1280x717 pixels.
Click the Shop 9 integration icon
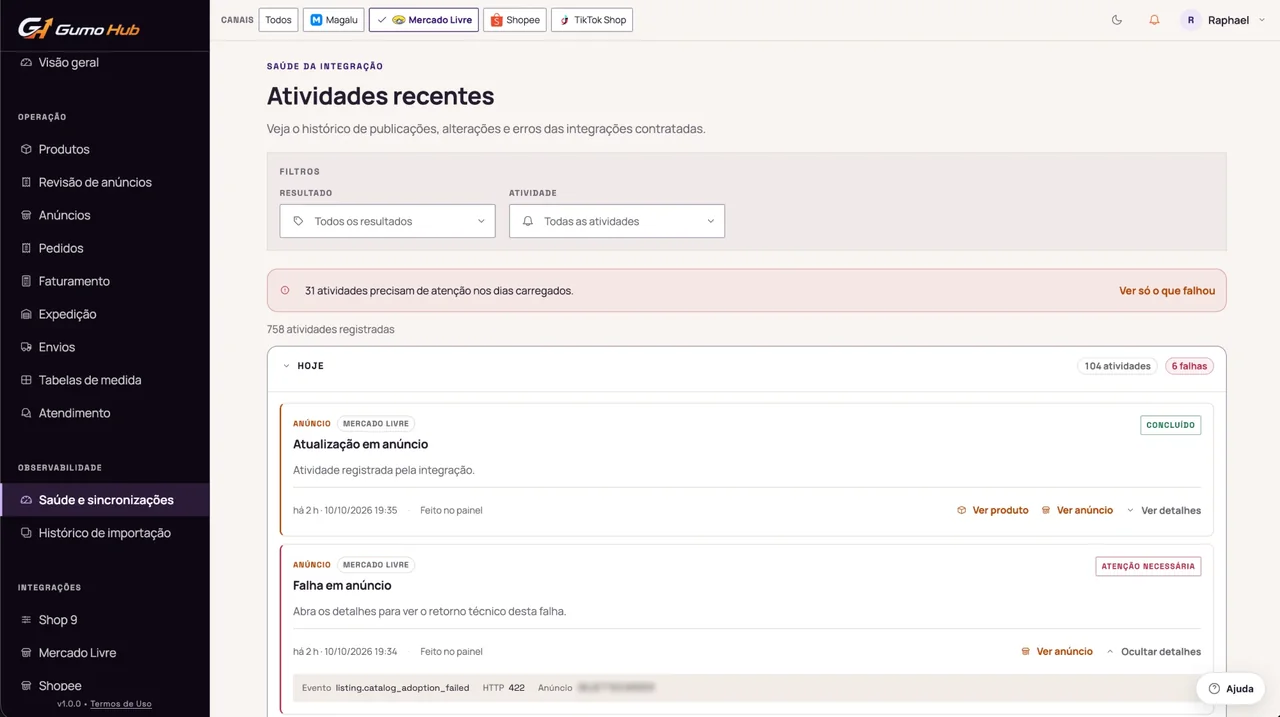26,620
